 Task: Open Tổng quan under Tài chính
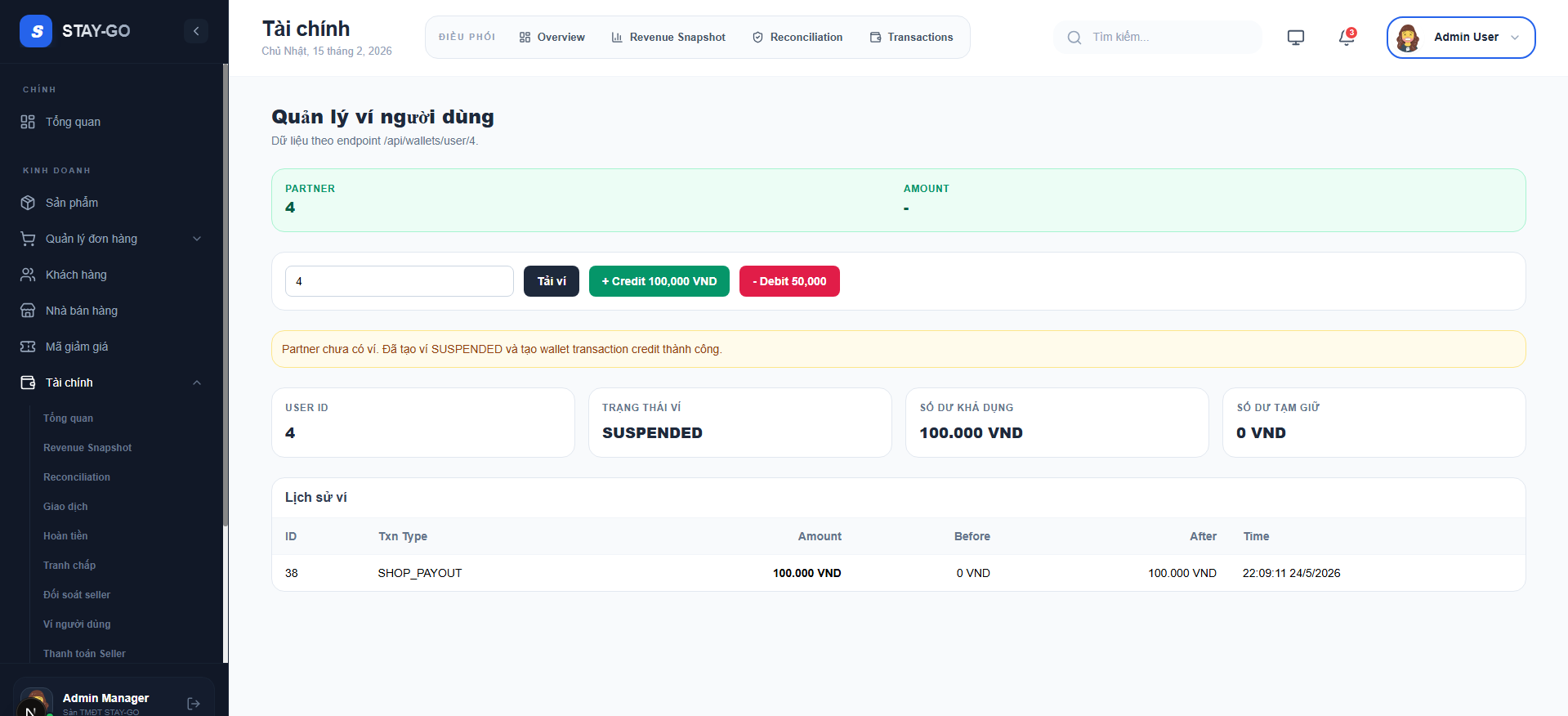tap(69, 418)
